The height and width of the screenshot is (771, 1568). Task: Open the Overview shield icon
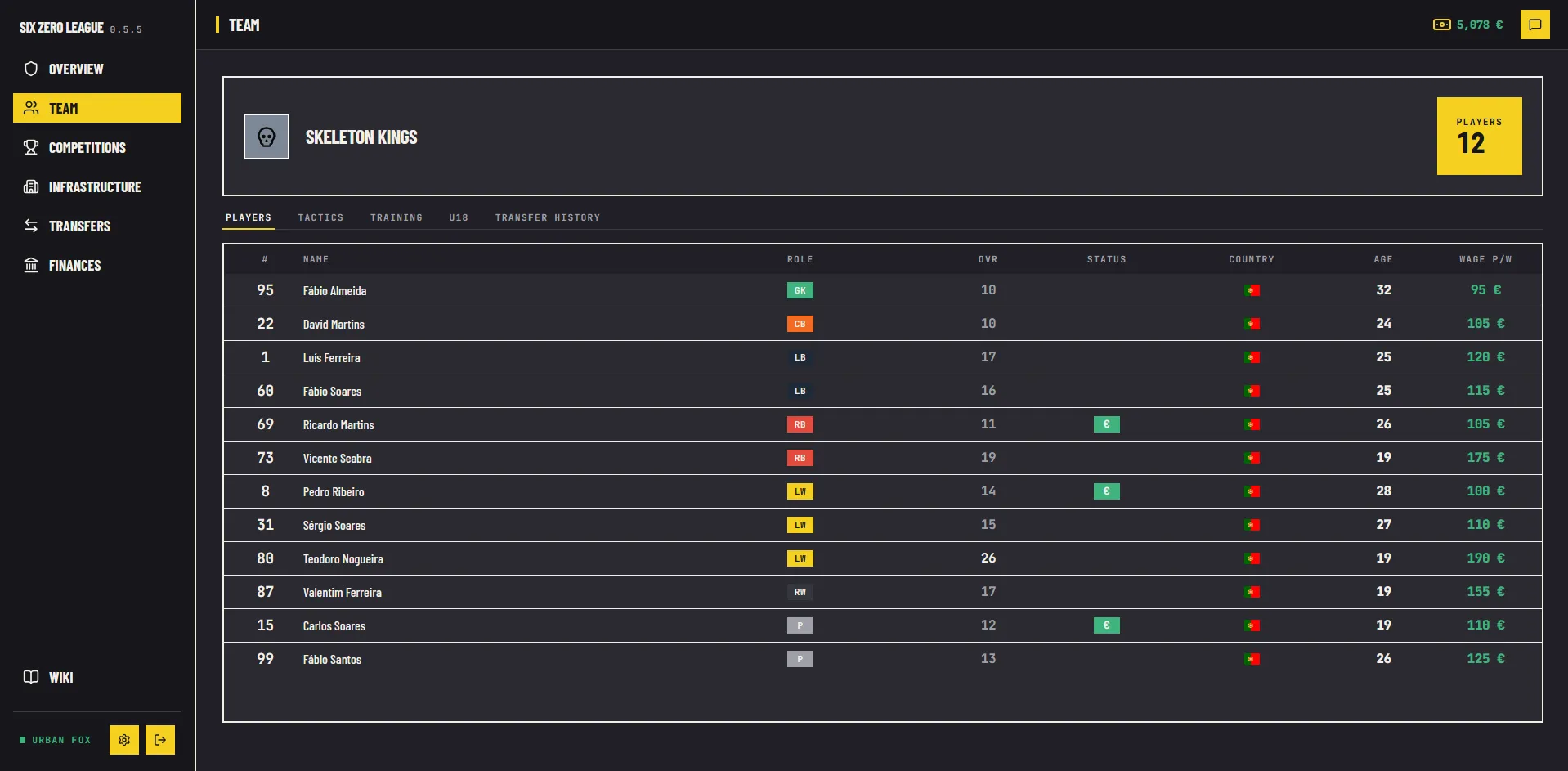click(31, 69)
